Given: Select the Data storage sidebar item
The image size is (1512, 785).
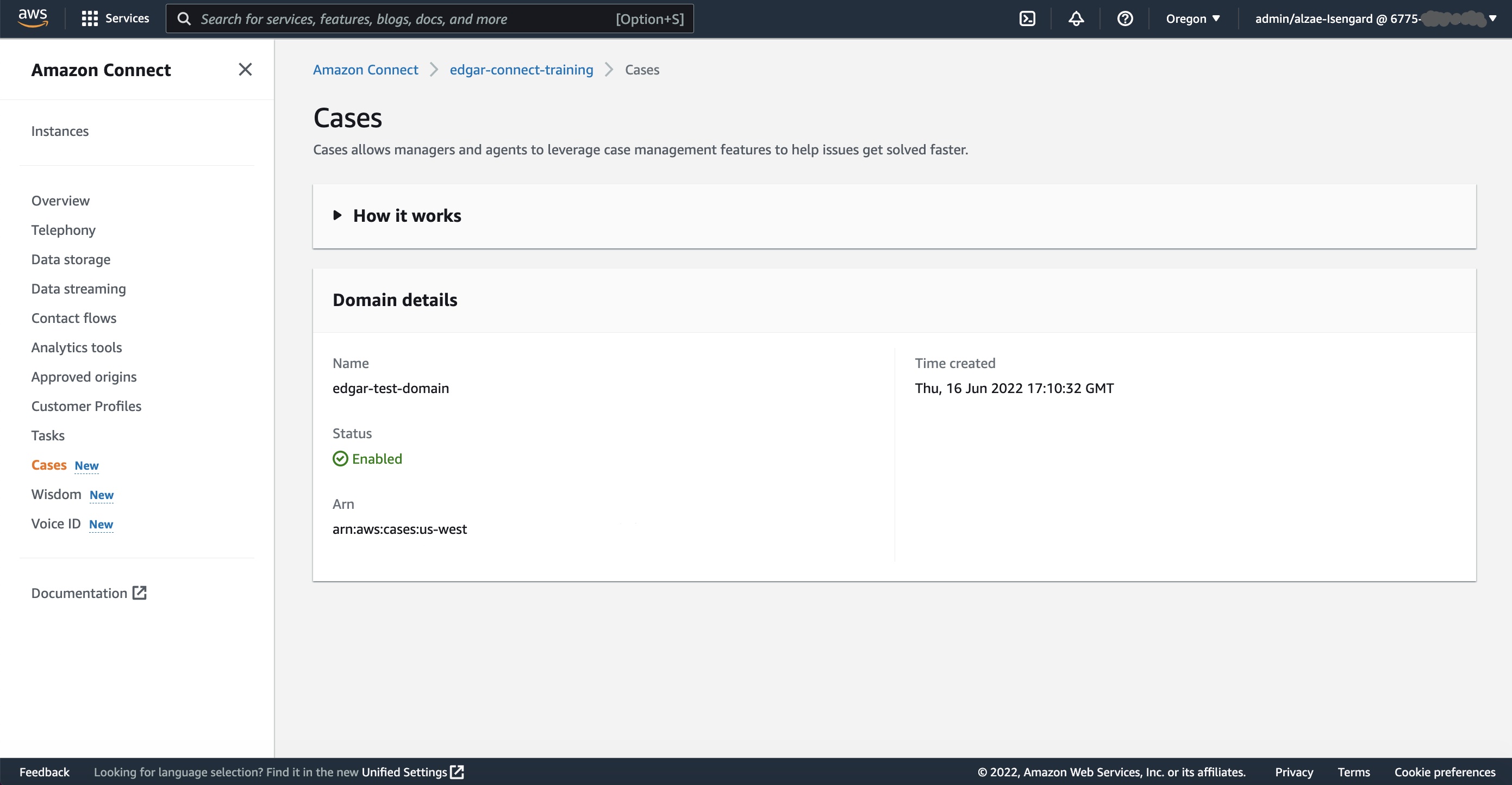Looking at the screenshot, I should [70, 259].
